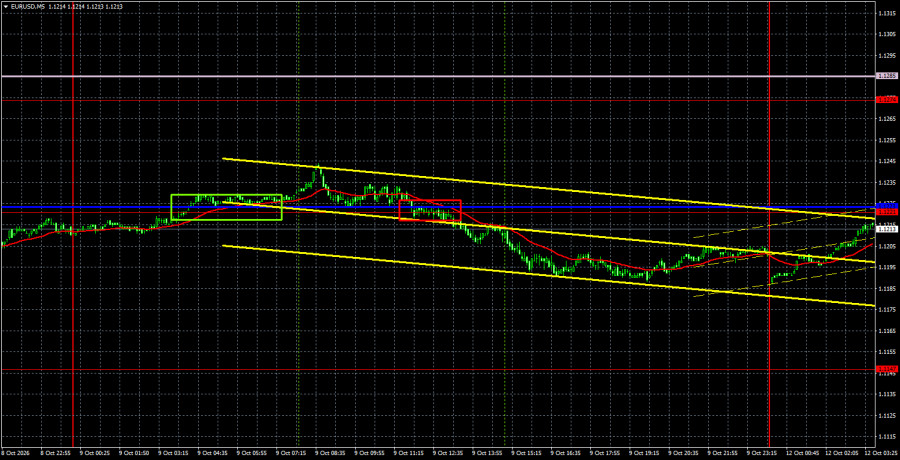Click the 9 Oct 00:25 time label
Image resolution: width=900 pixels, height=460 pixels.
[93, 453]
